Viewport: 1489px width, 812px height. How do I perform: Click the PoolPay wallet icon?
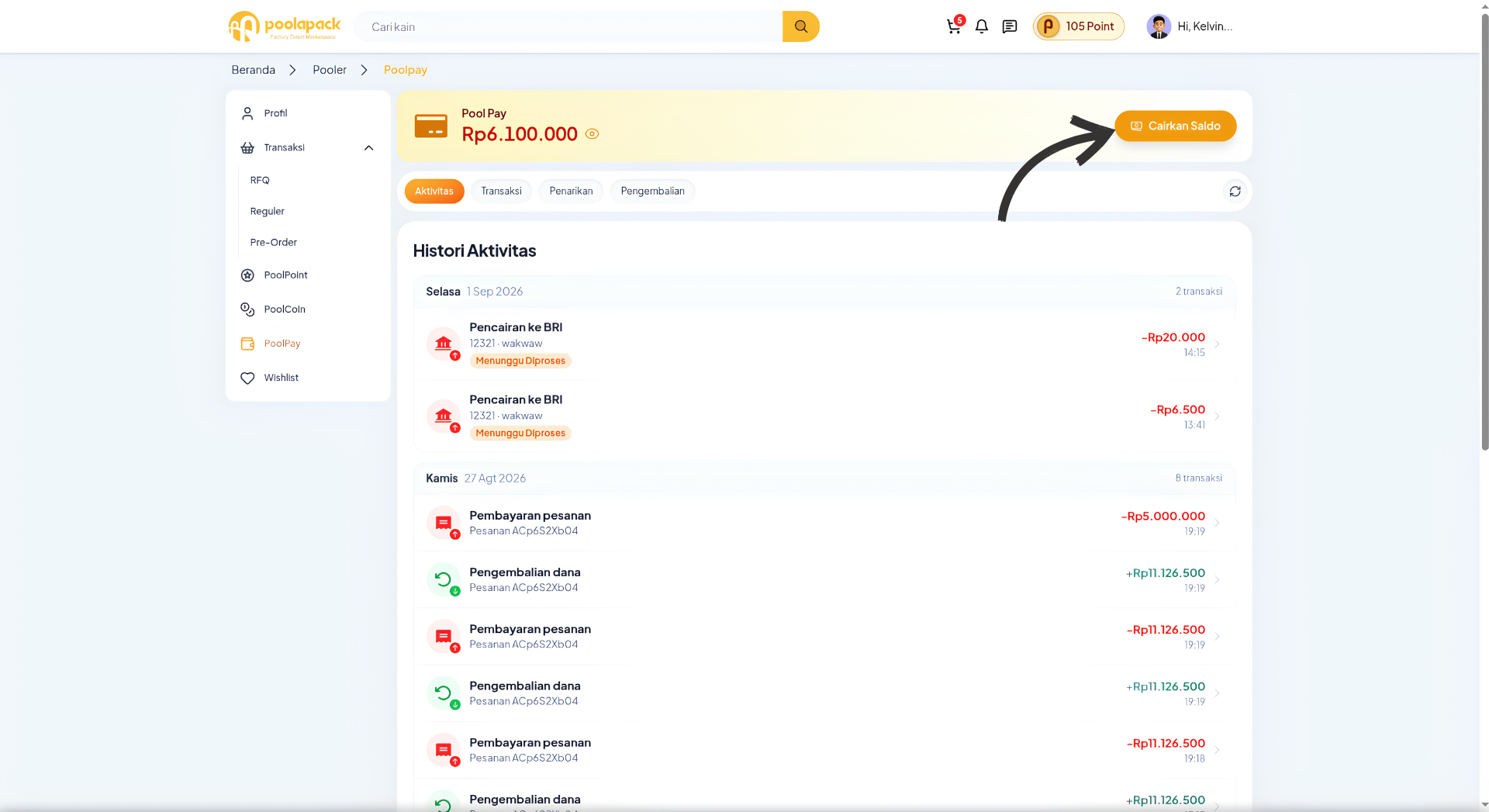247,344
